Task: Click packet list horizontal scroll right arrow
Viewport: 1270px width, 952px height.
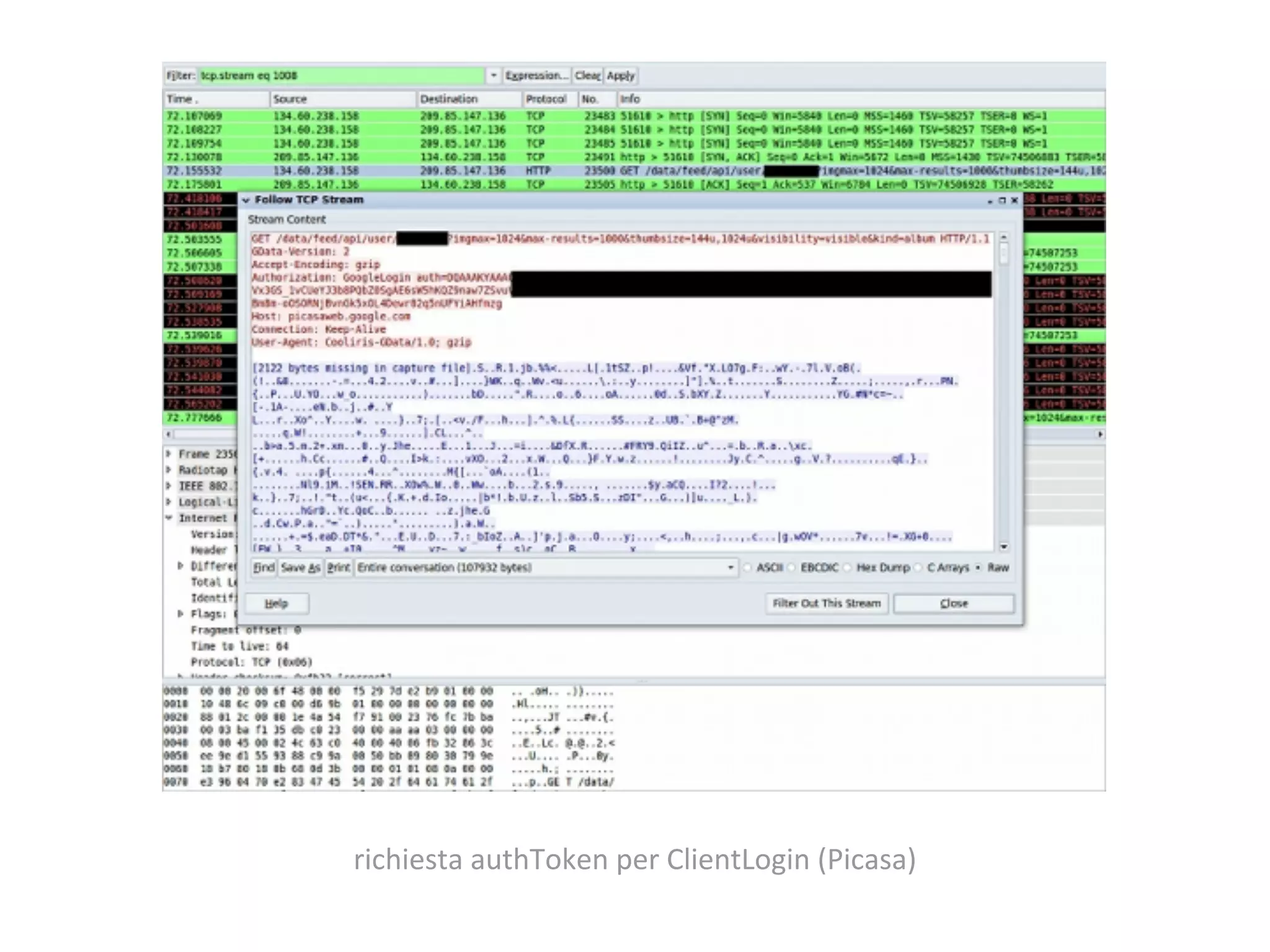Action: point(1100,434)
